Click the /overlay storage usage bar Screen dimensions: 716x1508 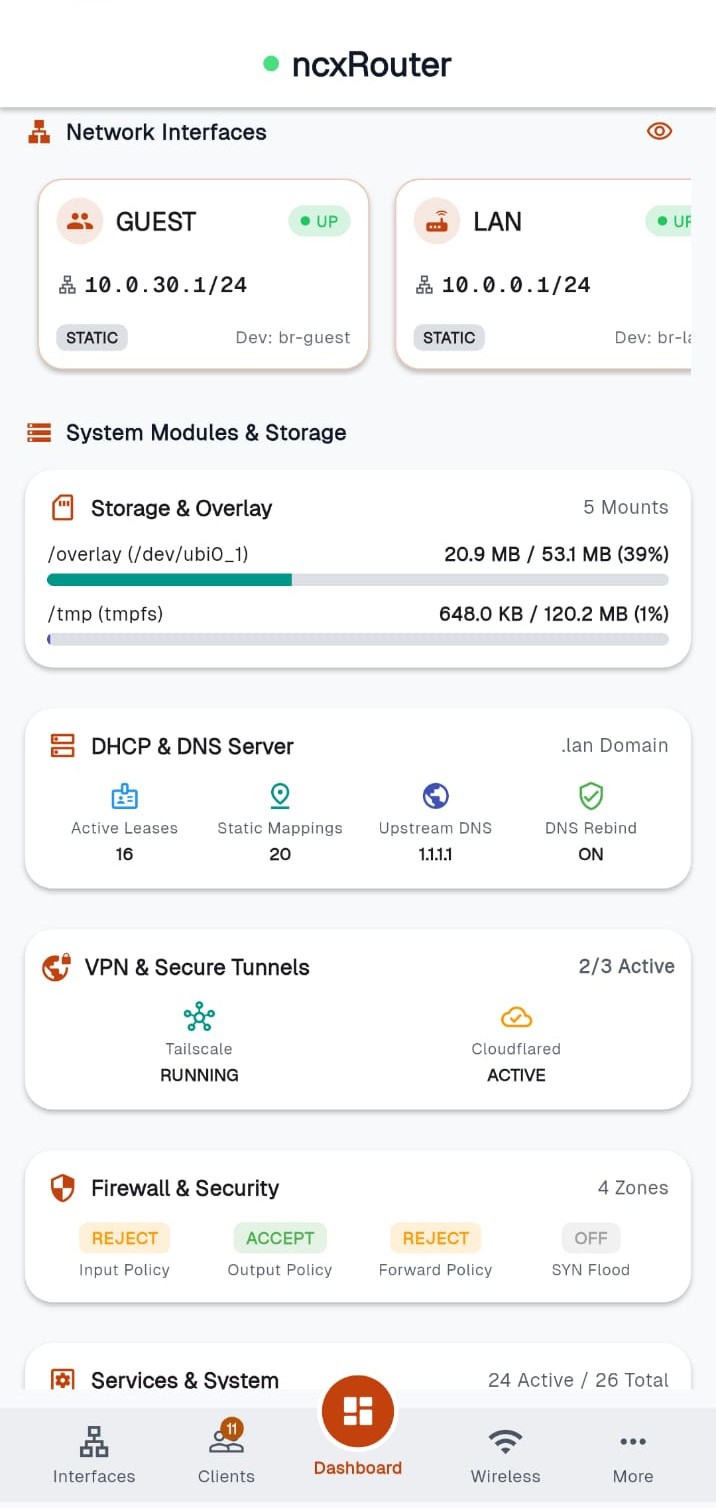coord(358,579)
